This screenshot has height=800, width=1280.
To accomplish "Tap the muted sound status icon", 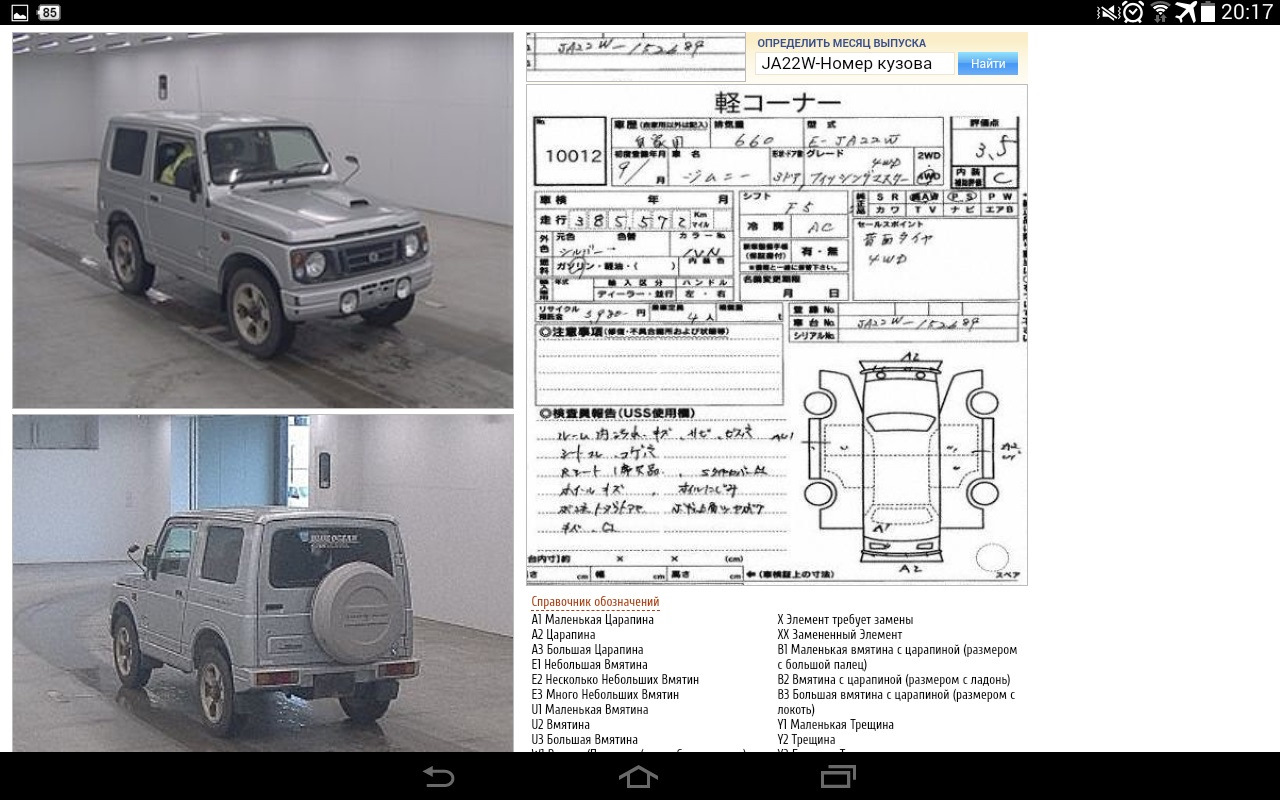I will click(1108, 12).
